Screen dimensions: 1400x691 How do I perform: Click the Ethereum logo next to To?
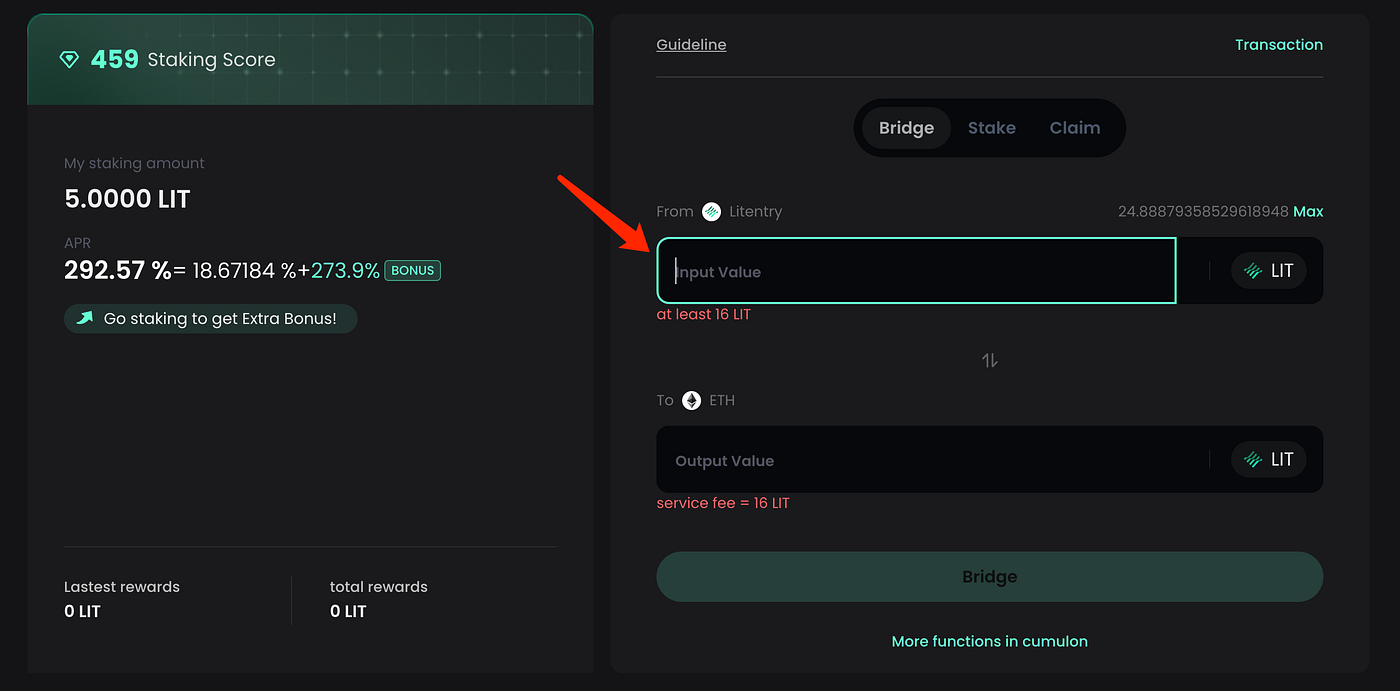tap(692, 400)
